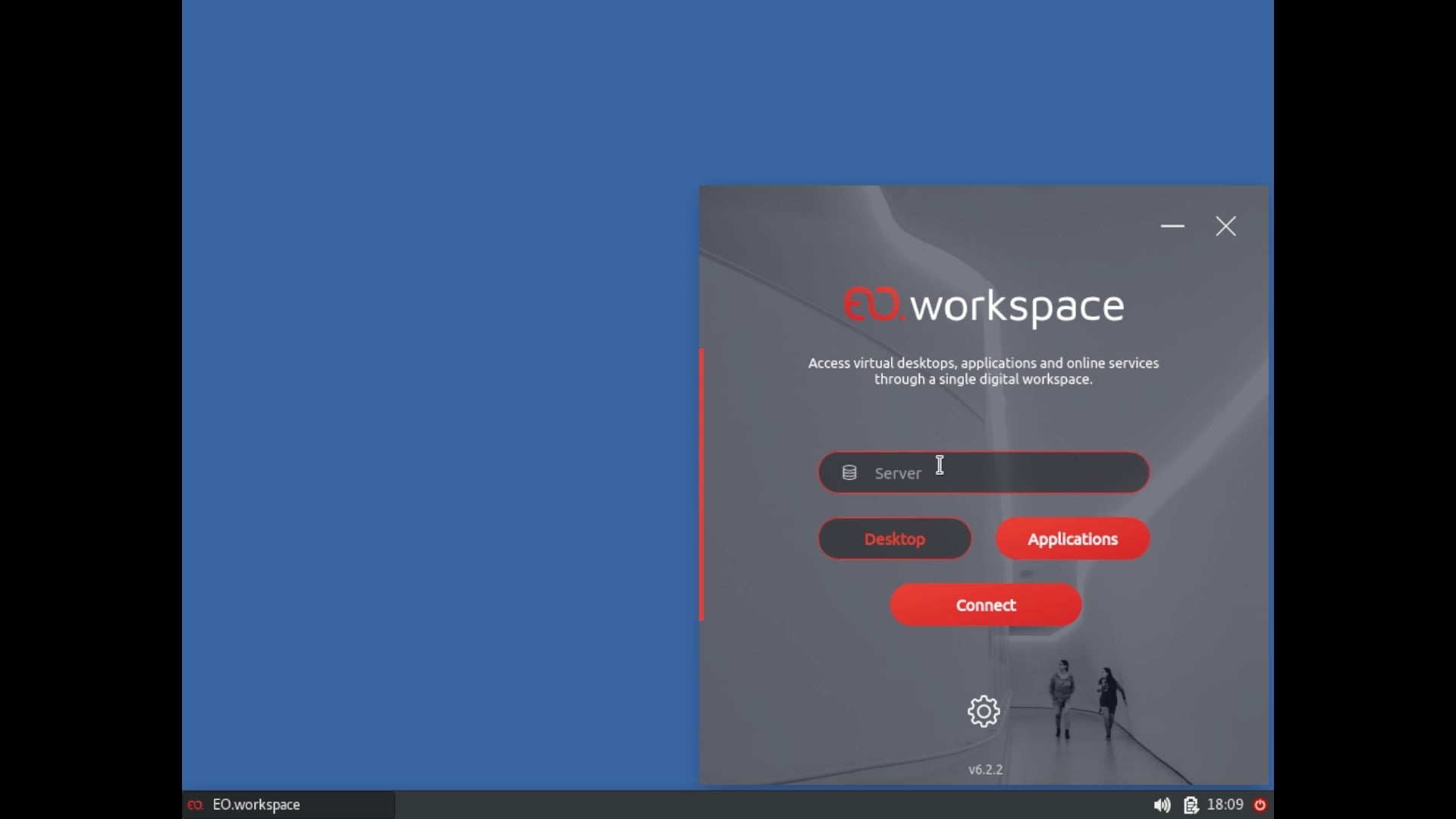Click the v6.2.2 version label

click(985, 770)
